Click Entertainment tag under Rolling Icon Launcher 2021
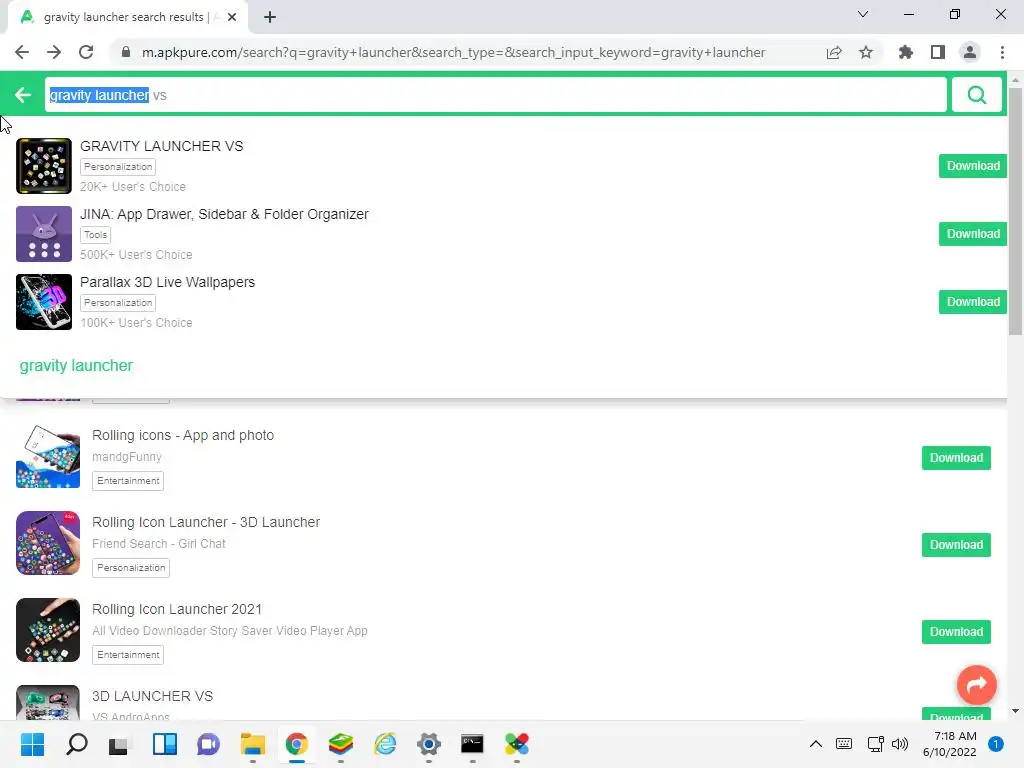 point(128,654)
